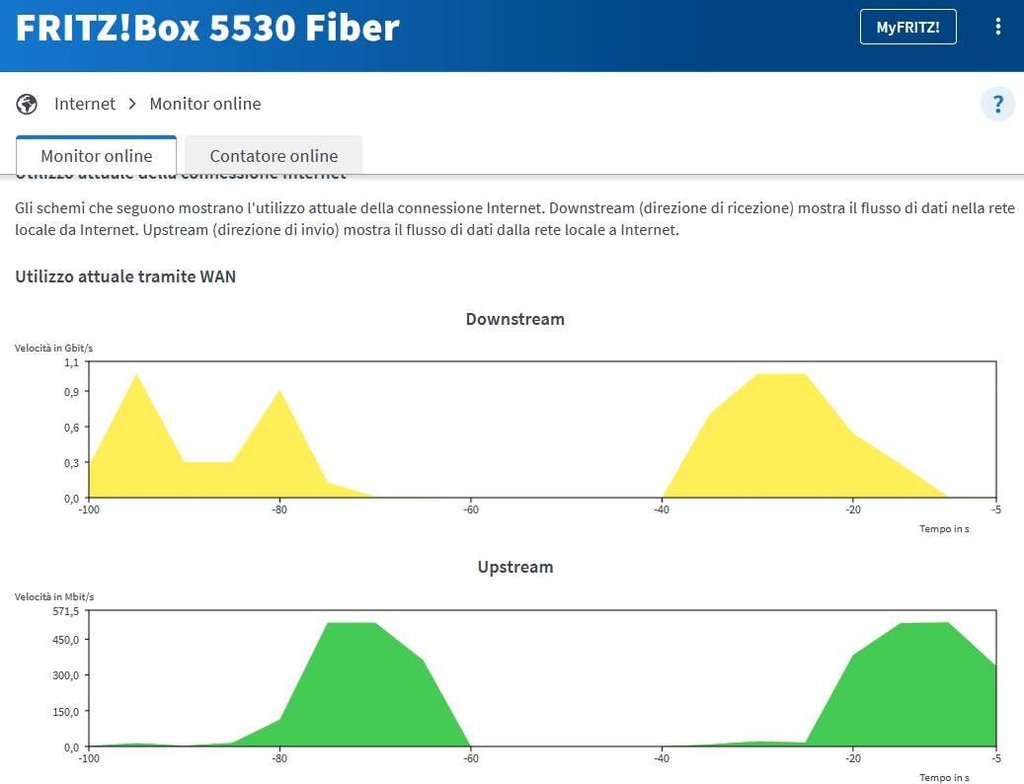Click the Utilizzo attuale tramite WAN heading
The width and height of the screenshot is (1024, 784).
125,276
